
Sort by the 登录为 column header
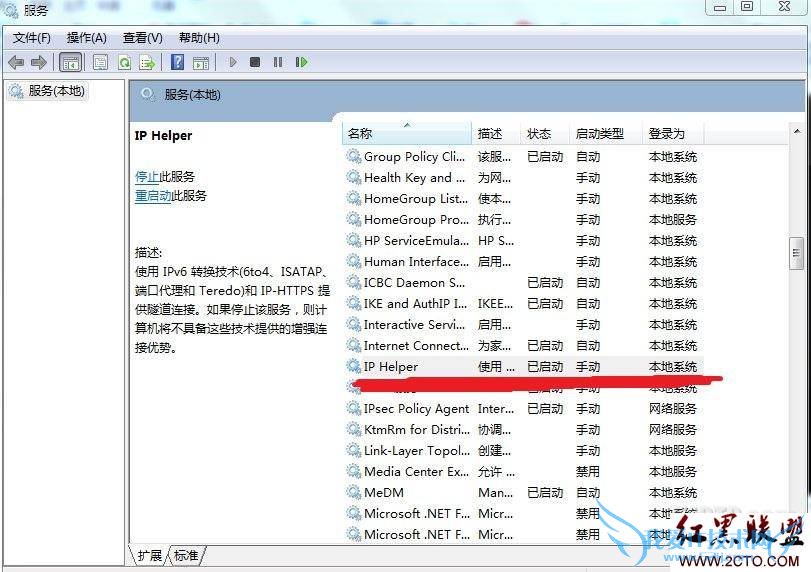click(x=673, y=133)
